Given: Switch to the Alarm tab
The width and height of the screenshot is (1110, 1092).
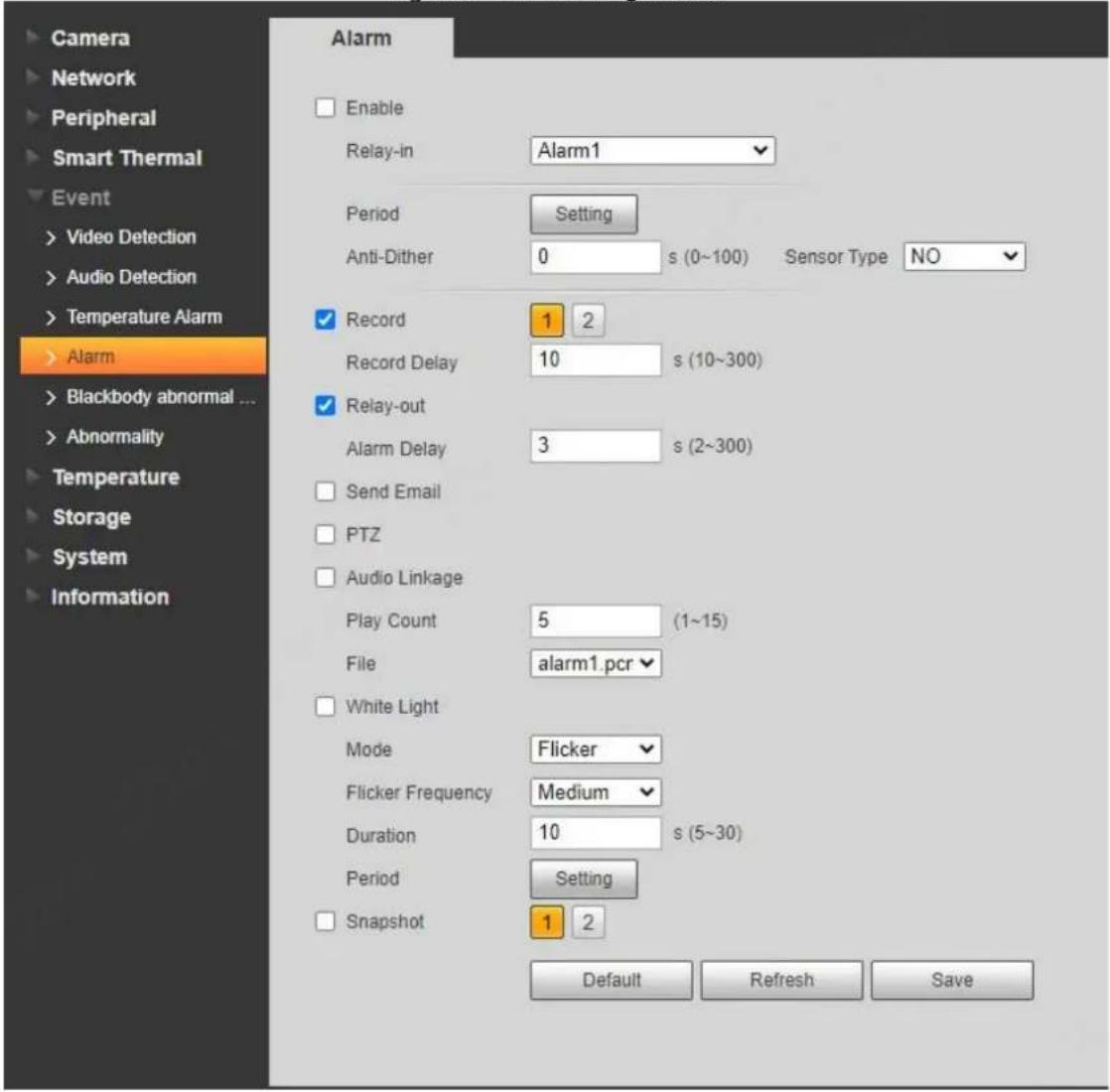Looking at the screenshot, I should pos(361,38).
